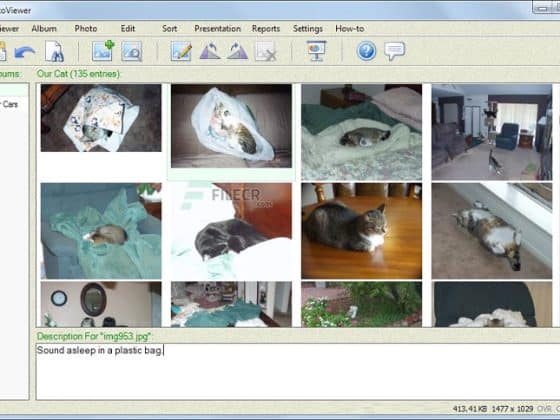Viewport: 560px width, 420px height.
Task: Select the living room photo thumbnail
Action: 492,132
